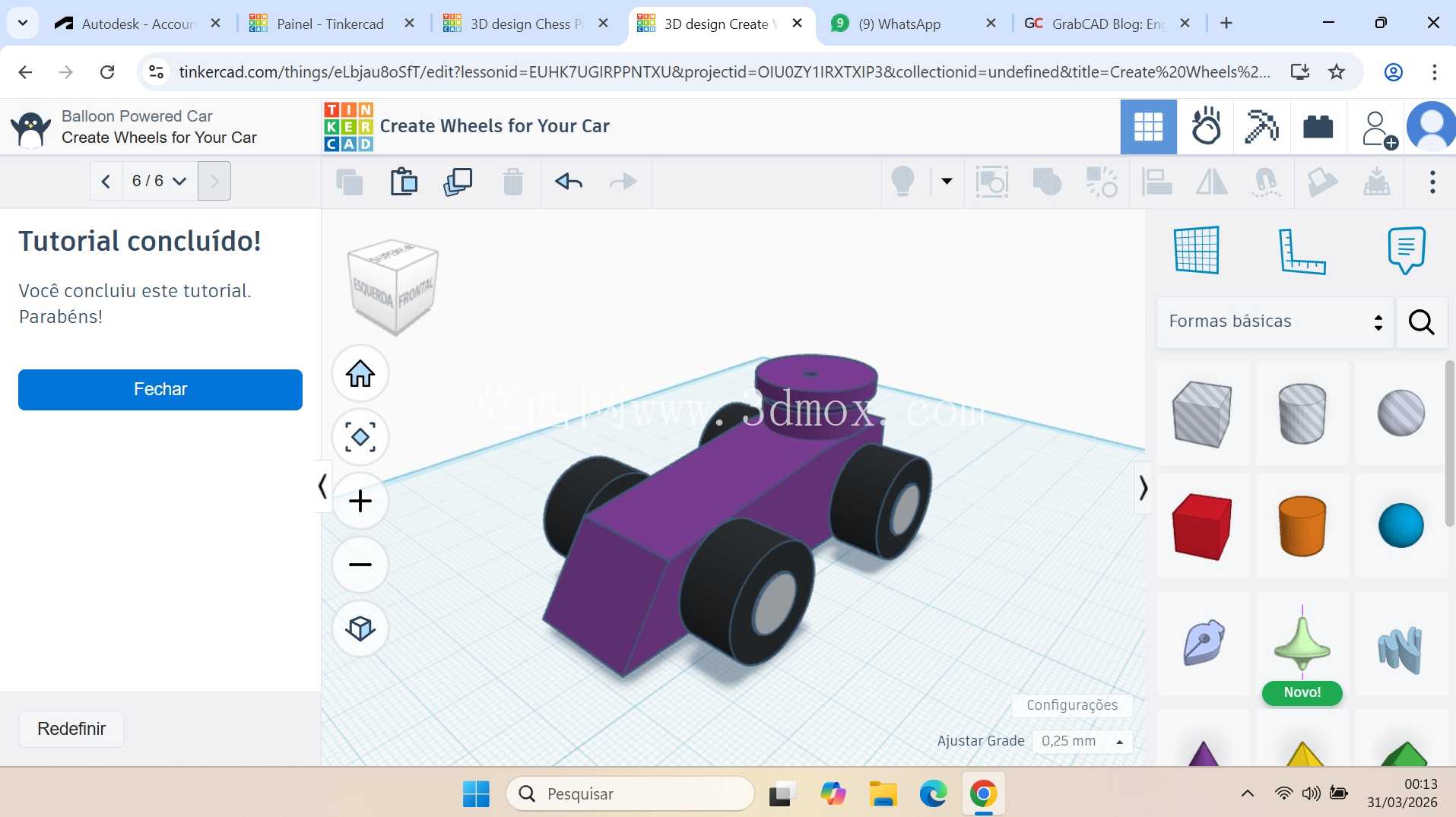
Task: Zoom in with the plus button
Action: (360, 501)
